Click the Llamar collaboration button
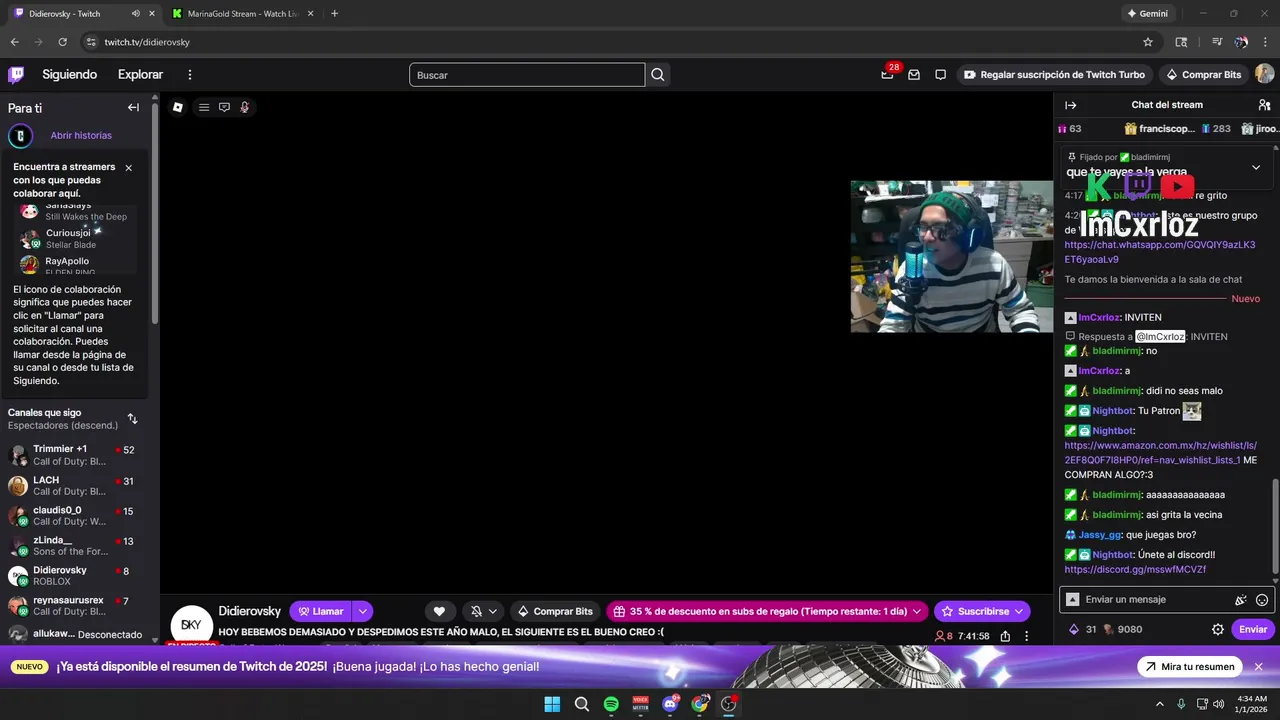Viewport: 1280px width, 720px height. point(320,611)
